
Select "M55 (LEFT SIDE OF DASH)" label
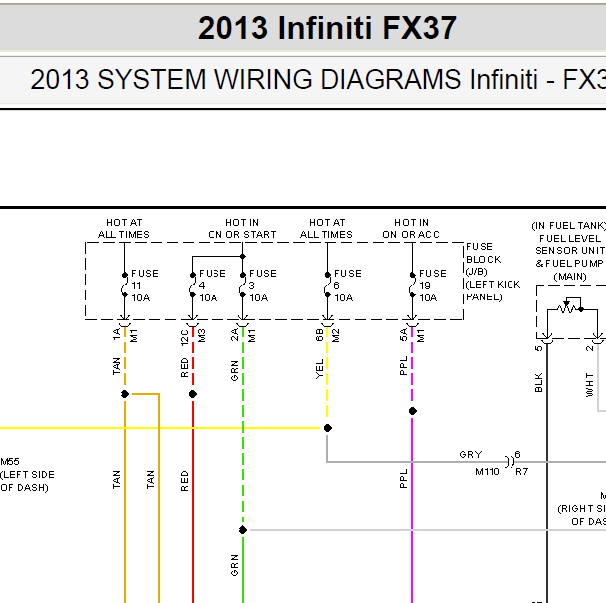27,475
